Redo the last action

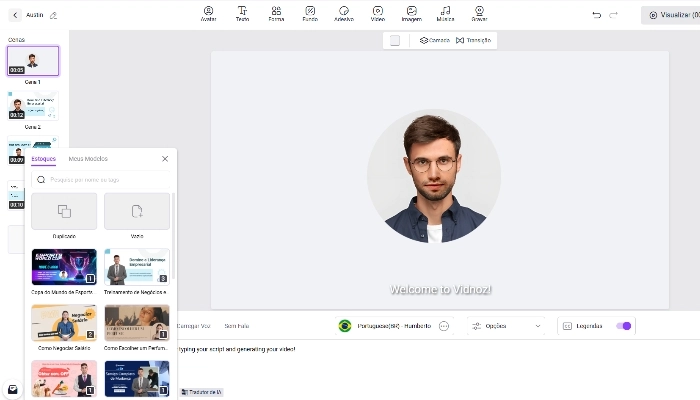coord(613,15)
